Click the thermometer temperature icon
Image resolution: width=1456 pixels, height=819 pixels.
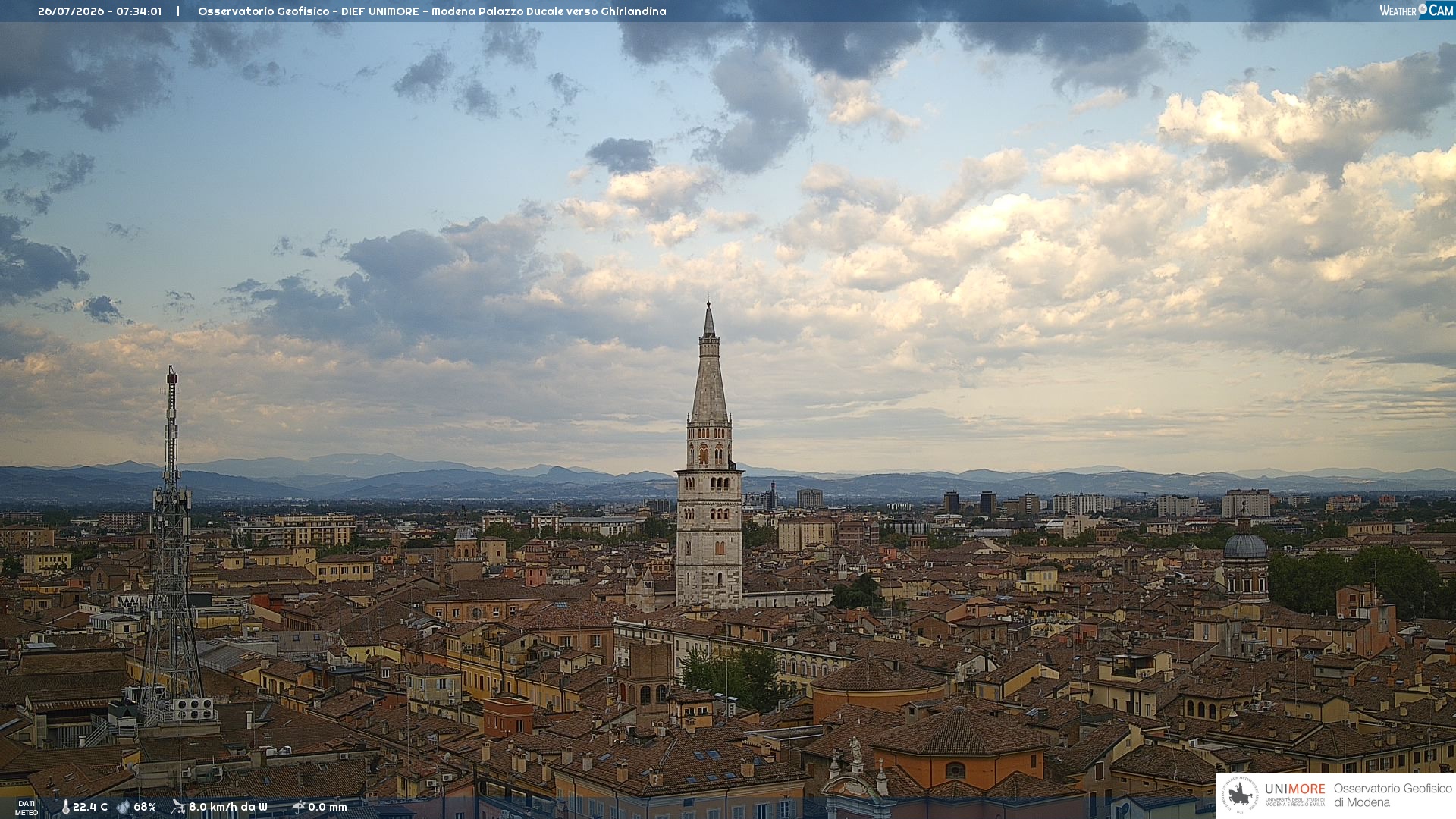point(66,808)
